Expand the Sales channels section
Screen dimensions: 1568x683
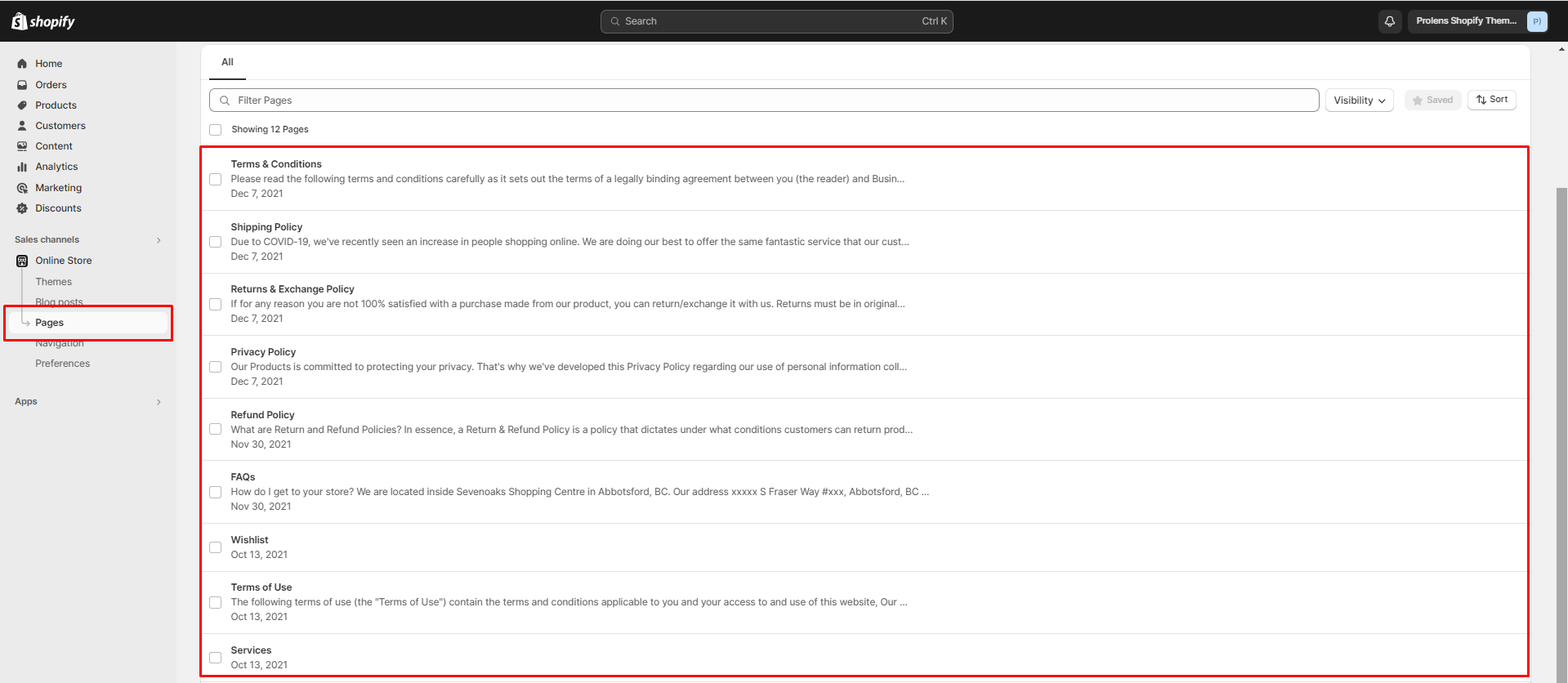(159, 240)
